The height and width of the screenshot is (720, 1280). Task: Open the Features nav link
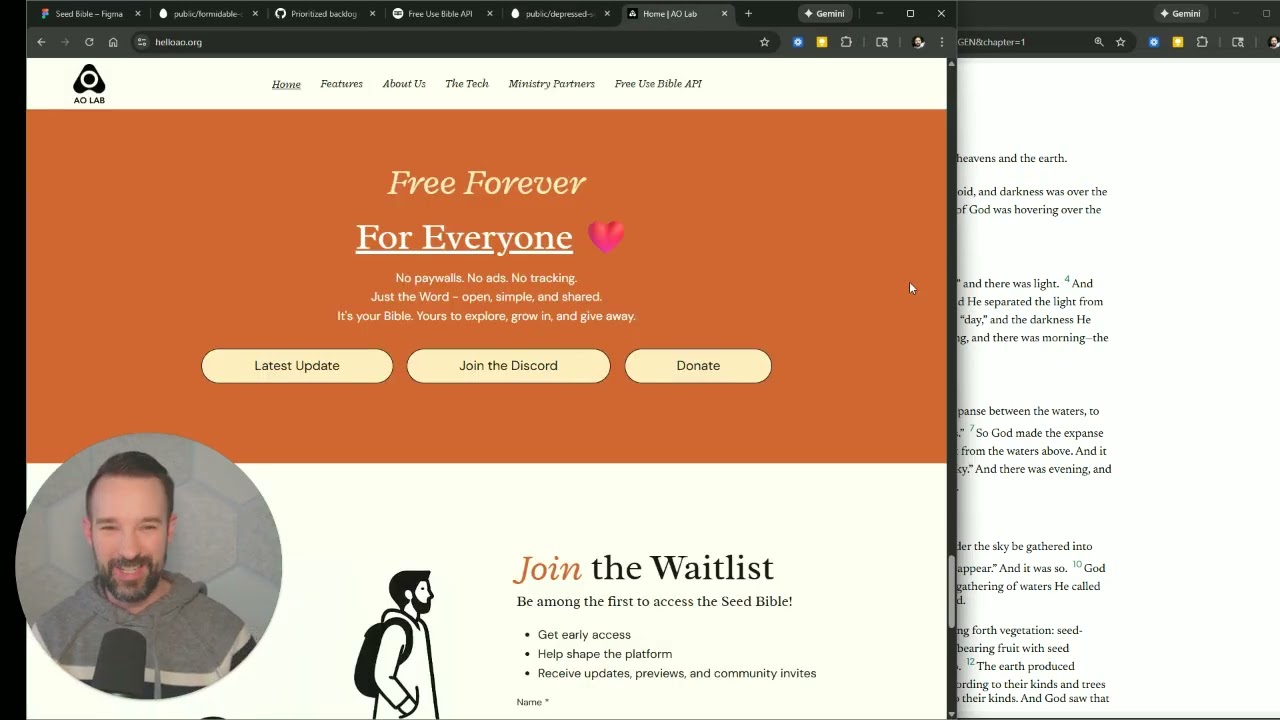pyautogui.click(x=341, y=84)
